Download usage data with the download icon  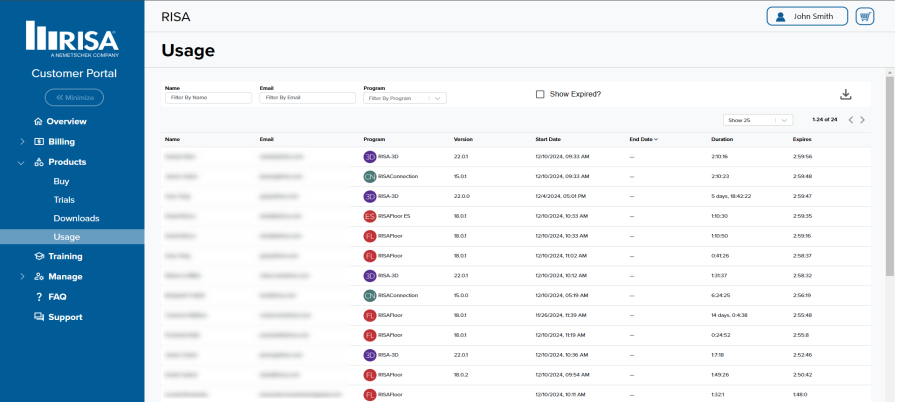click(x=846, y=94)
